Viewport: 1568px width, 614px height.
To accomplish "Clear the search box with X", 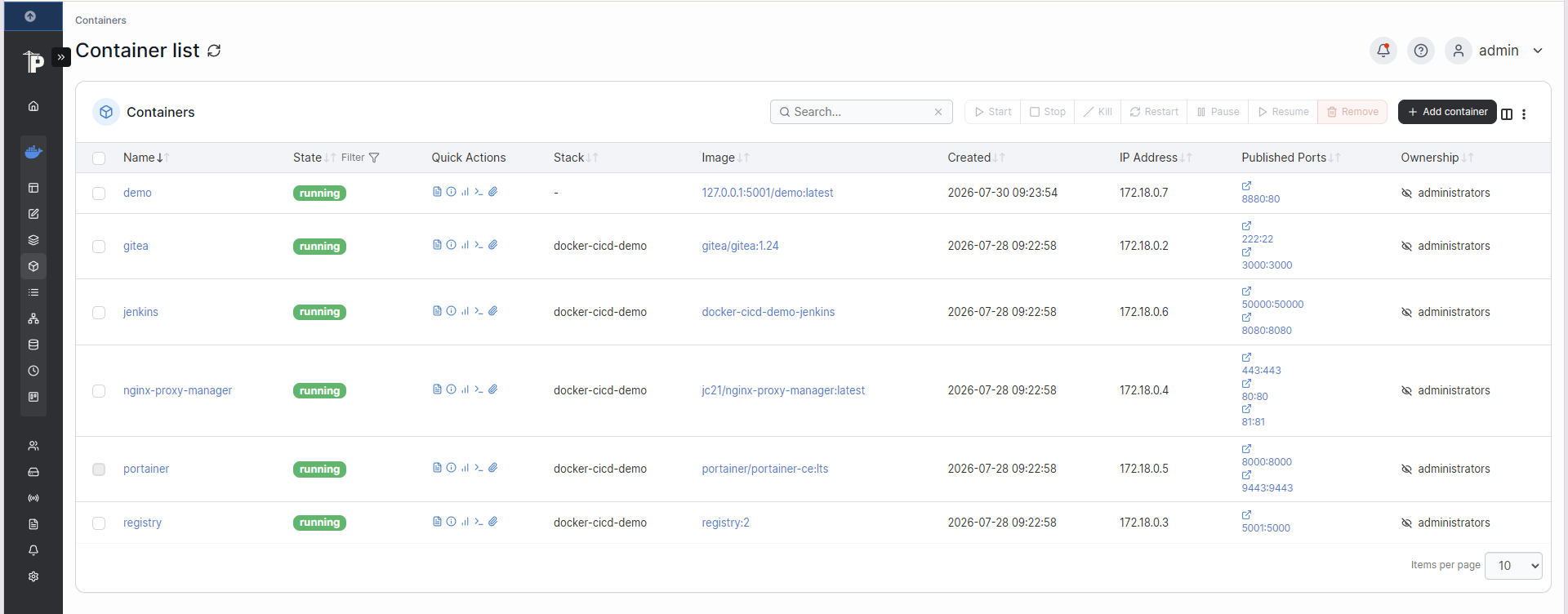I will coord(938,112).
